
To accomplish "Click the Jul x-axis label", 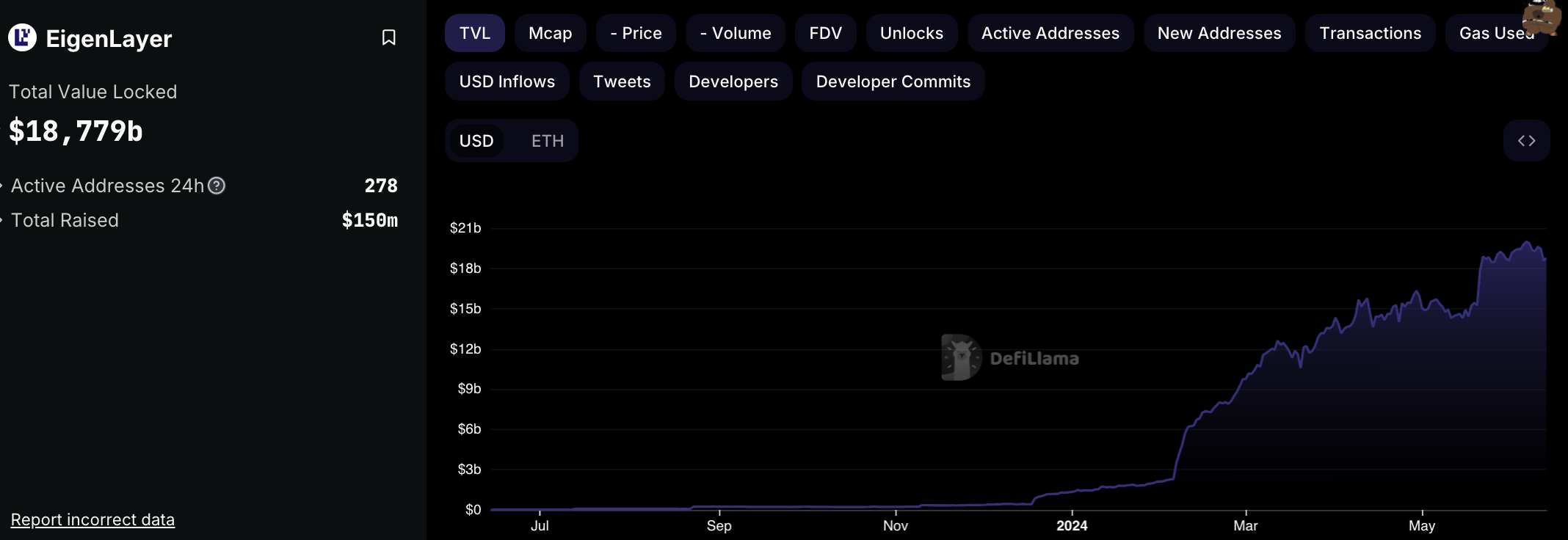I will [540, 525].
